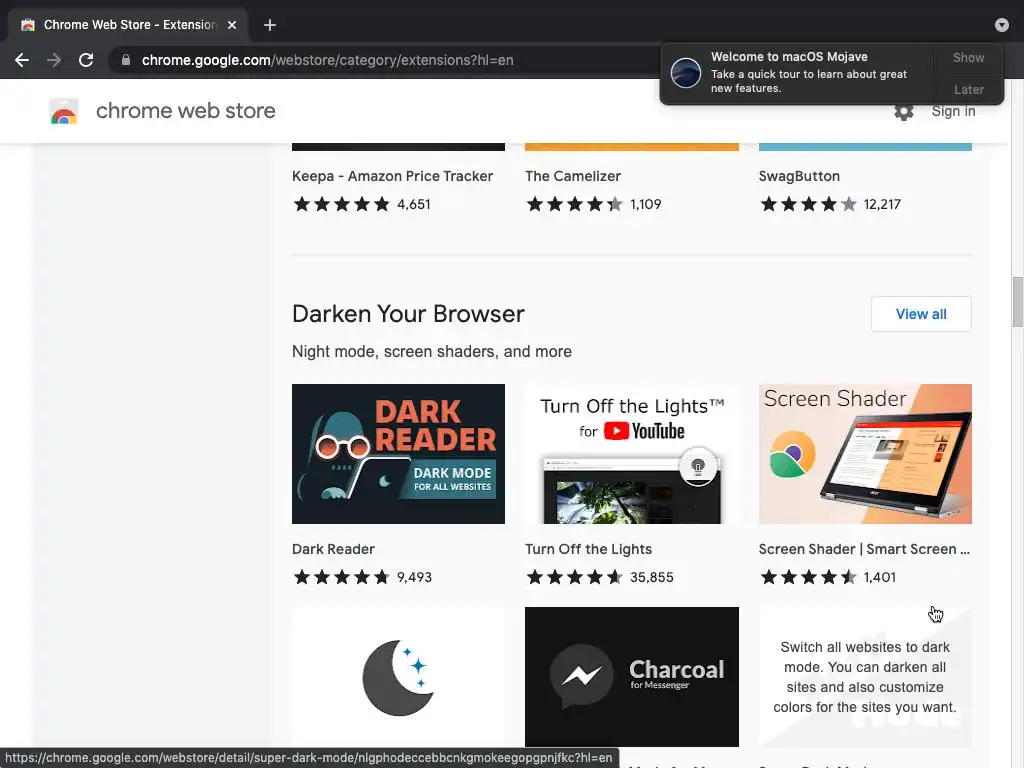Click the Keepa star rating
Screen dimensions: 1024x768
click(x=342, y=204)
